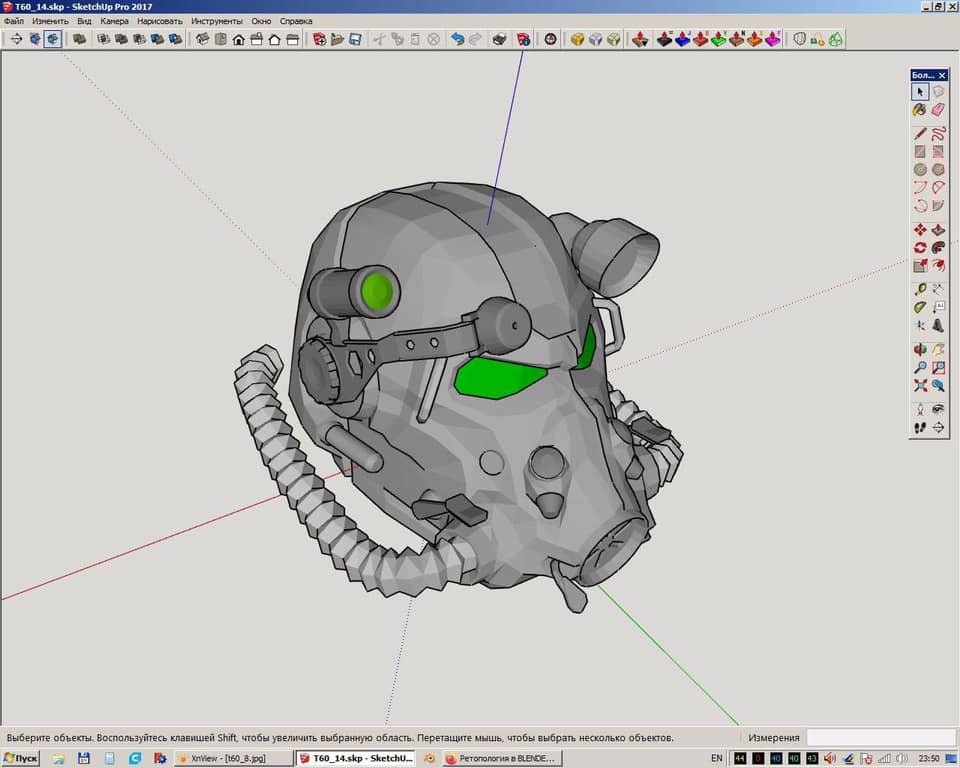The height and width of the screenshot is (768, 960).
Task: Activate the Line pencil tool
Action: (920, 134)
